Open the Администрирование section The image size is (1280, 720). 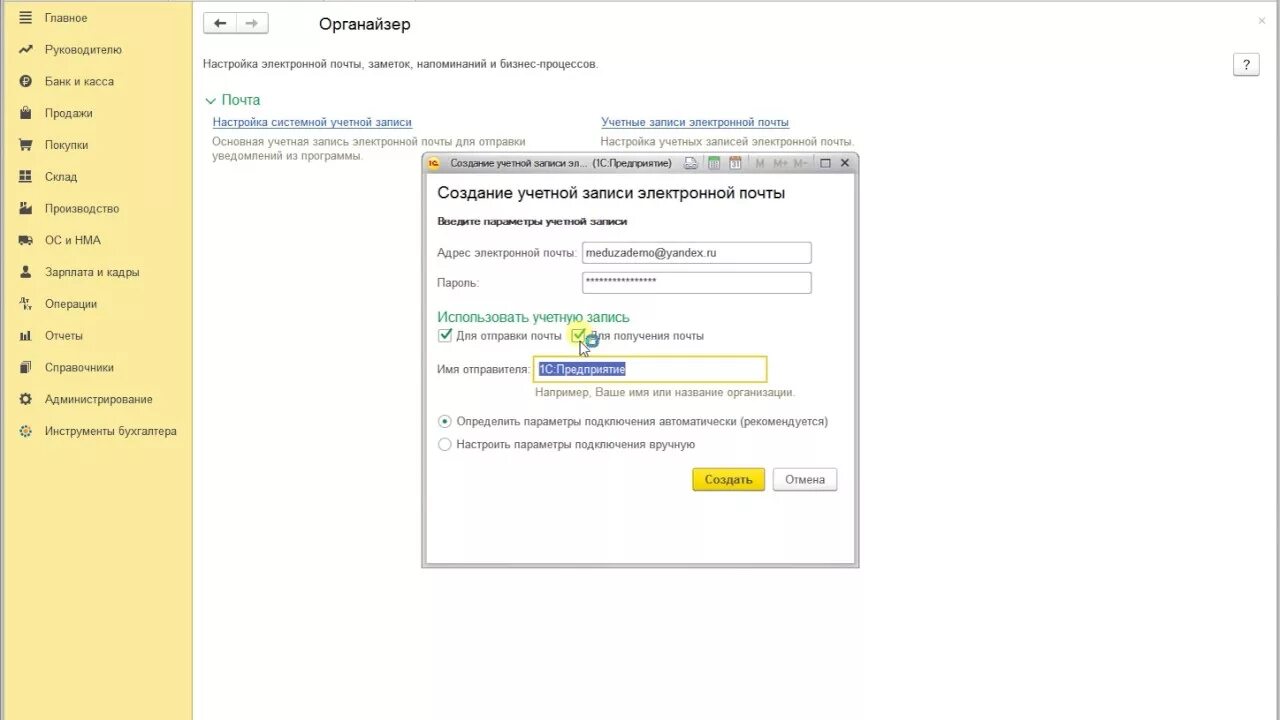(98, 400)
